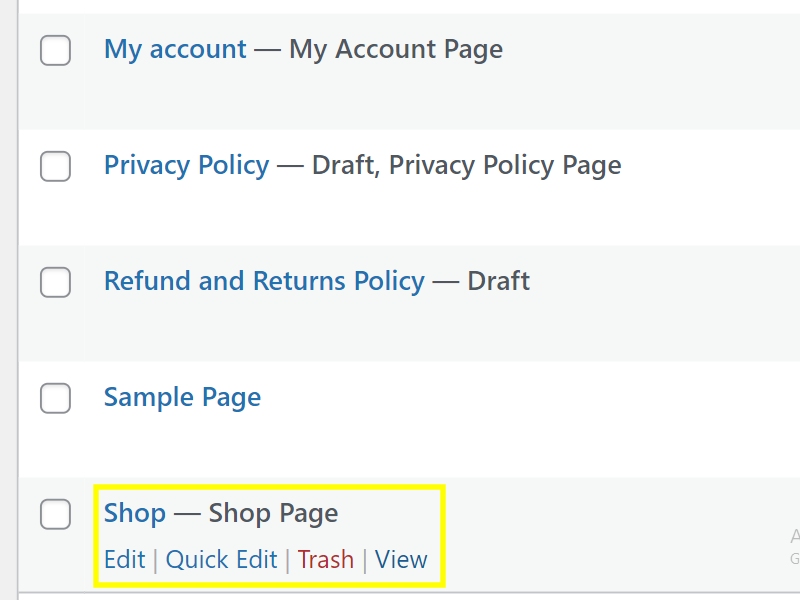Click the Refund and Returns Policy title

click(264, 281)
